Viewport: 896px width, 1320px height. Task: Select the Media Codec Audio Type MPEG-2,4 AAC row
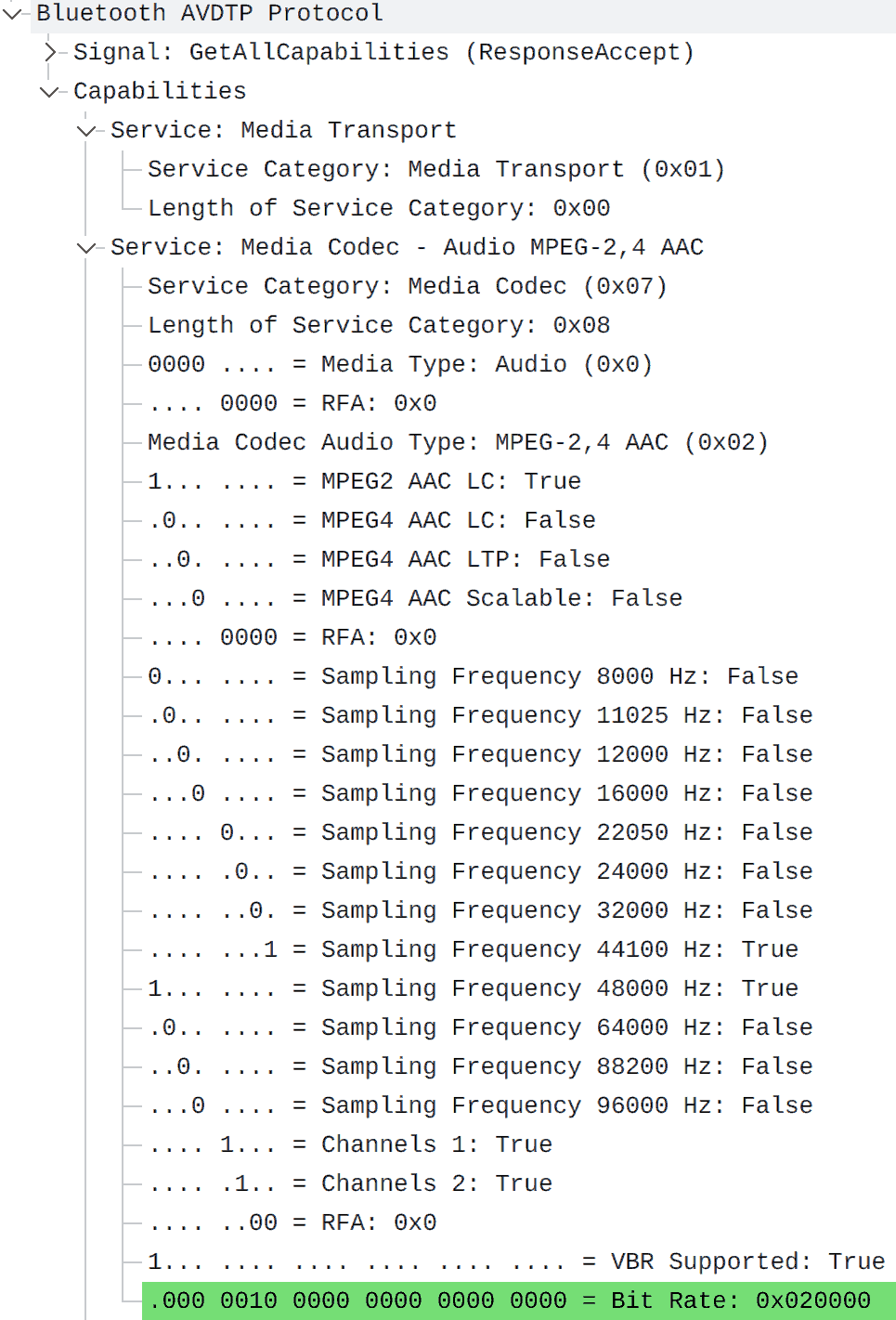click(457, 441)
